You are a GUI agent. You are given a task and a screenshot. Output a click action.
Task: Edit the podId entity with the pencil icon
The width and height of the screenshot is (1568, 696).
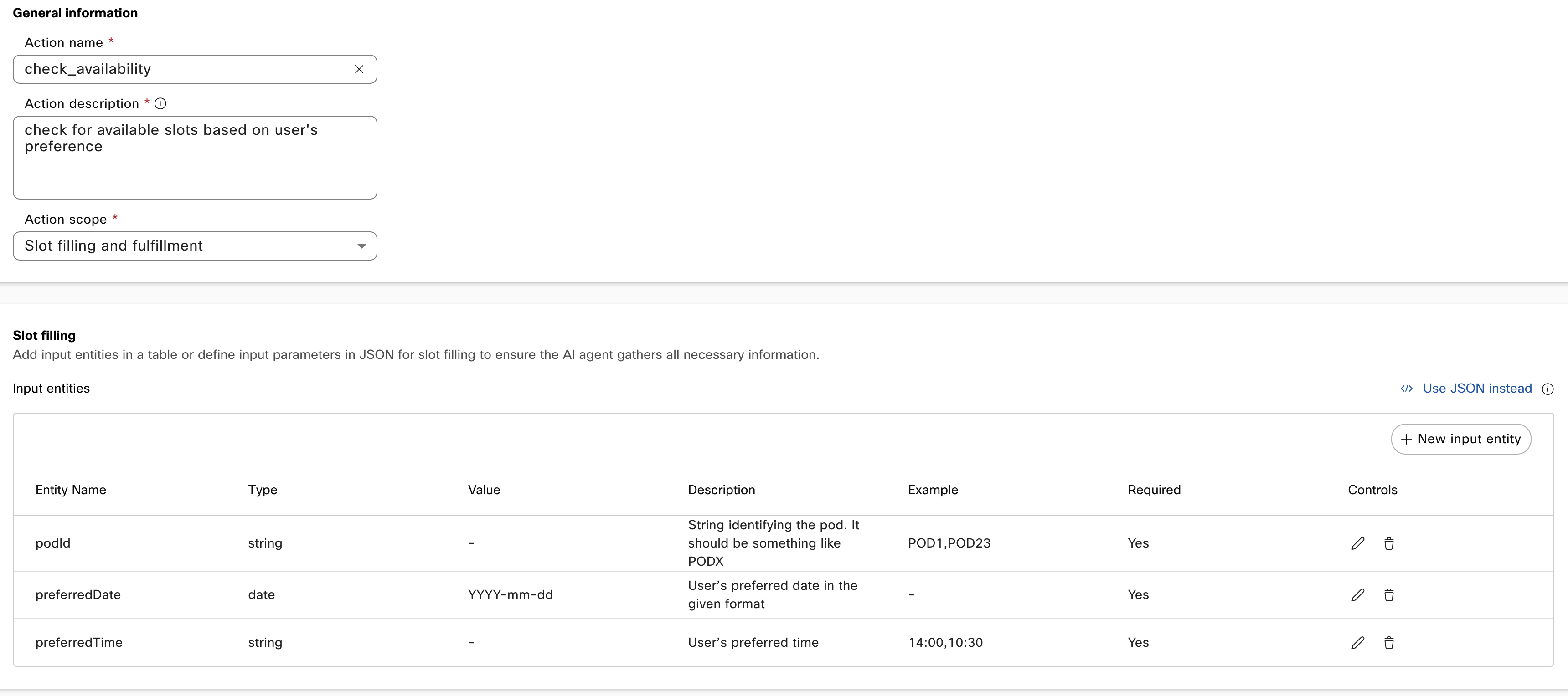coord(1358,543)
